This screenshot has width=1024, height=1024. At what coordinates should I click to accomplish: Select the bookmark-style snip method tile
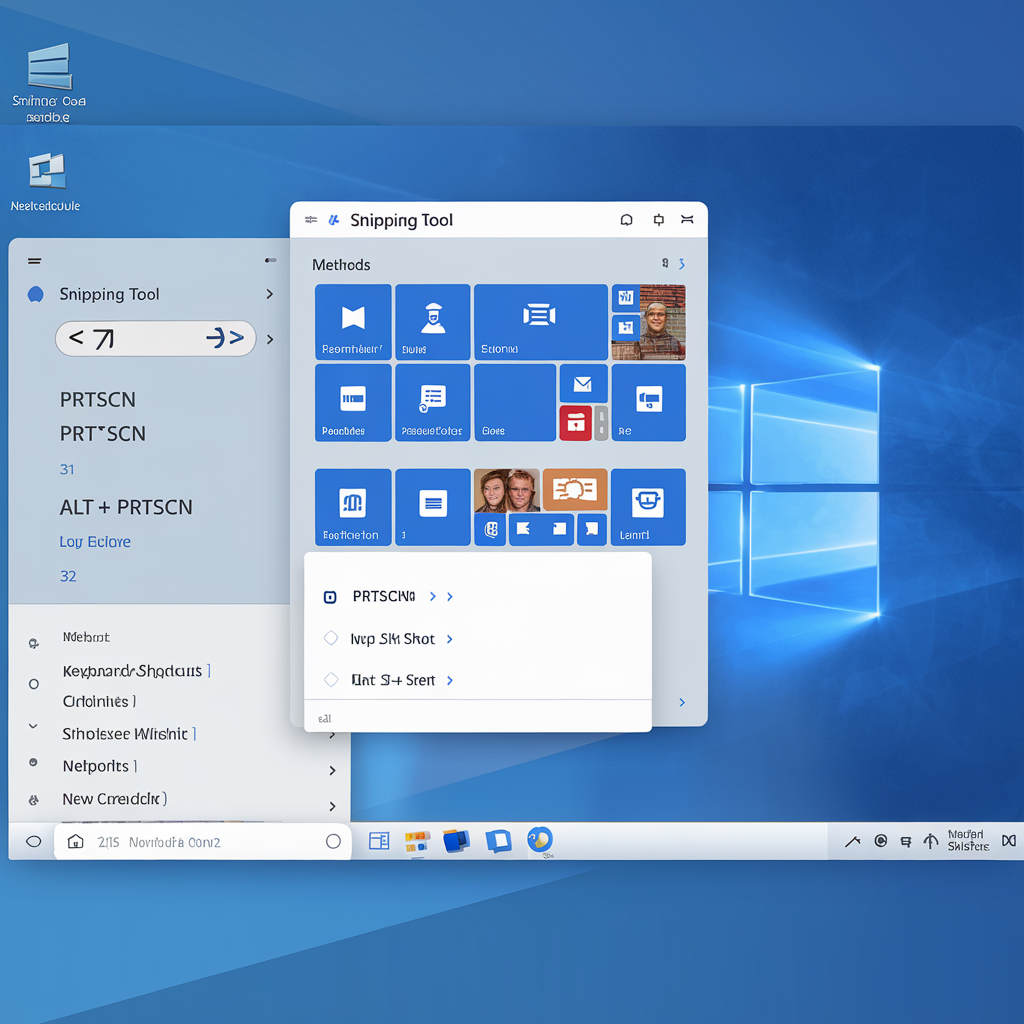[x=352, y=321]
